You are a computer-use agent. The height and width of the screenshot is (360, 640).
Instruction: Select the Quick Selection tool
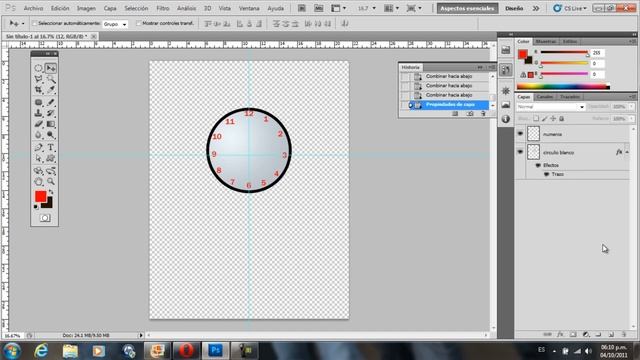51,79
